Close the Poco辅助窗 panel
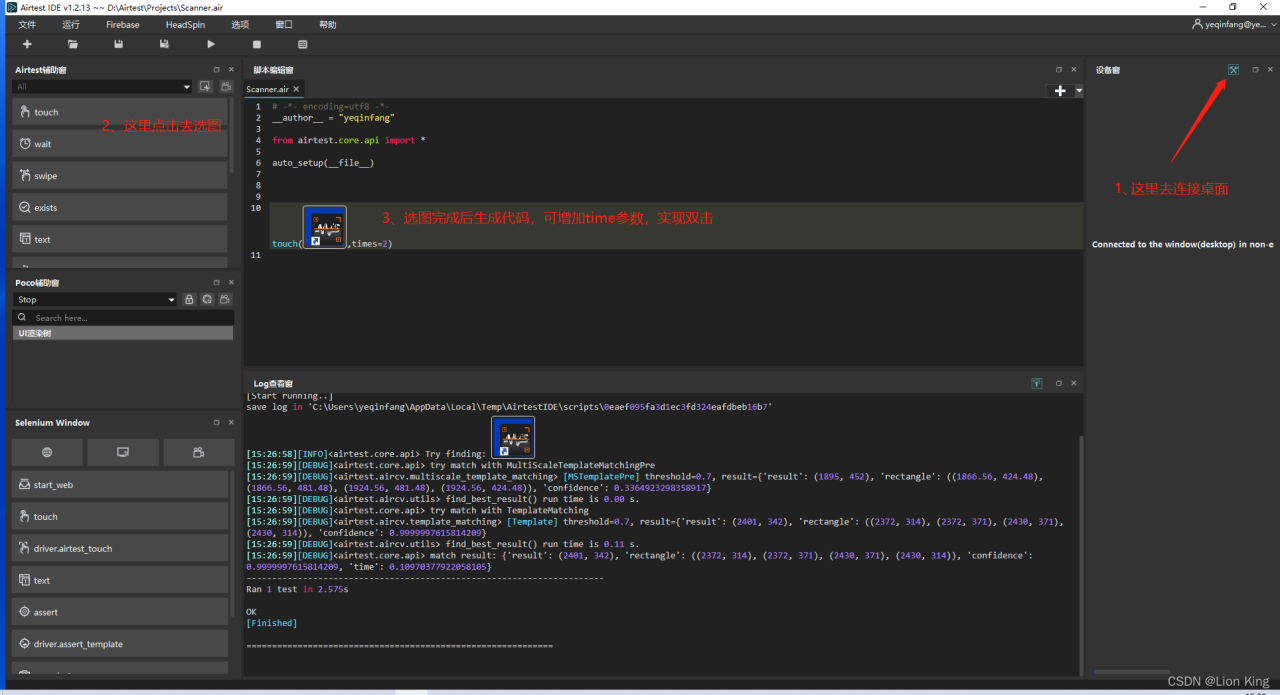The image size is (1280, 695). tap(231, 283)
